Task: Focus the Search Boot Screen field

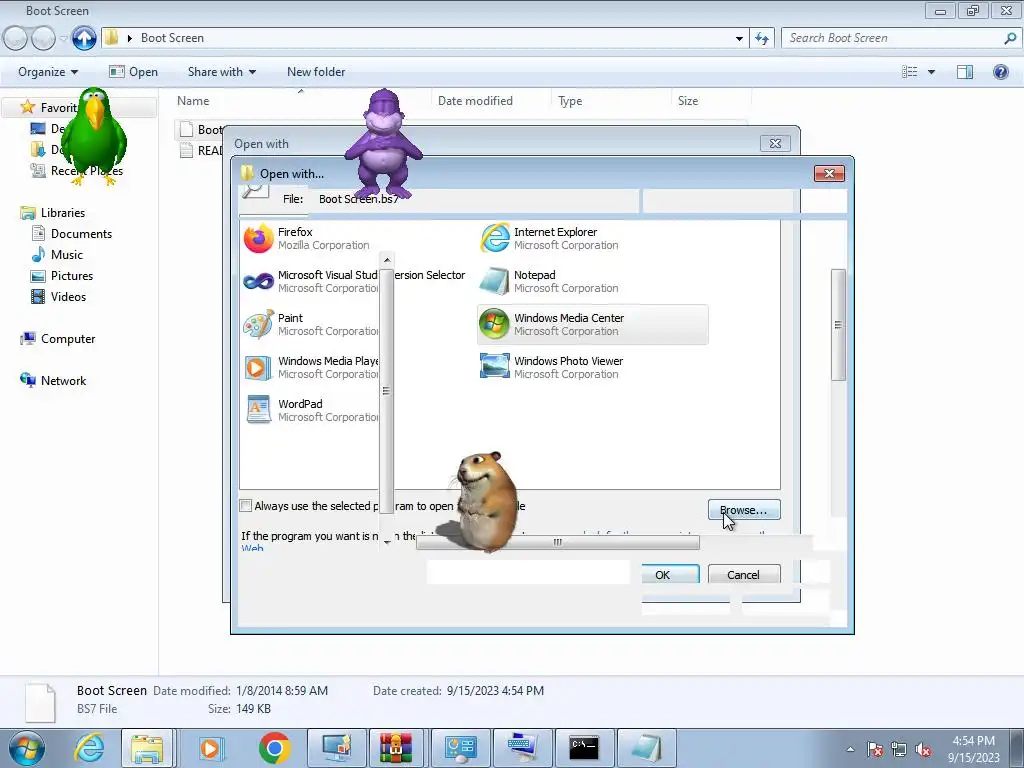Action: [x=895, y=38]
